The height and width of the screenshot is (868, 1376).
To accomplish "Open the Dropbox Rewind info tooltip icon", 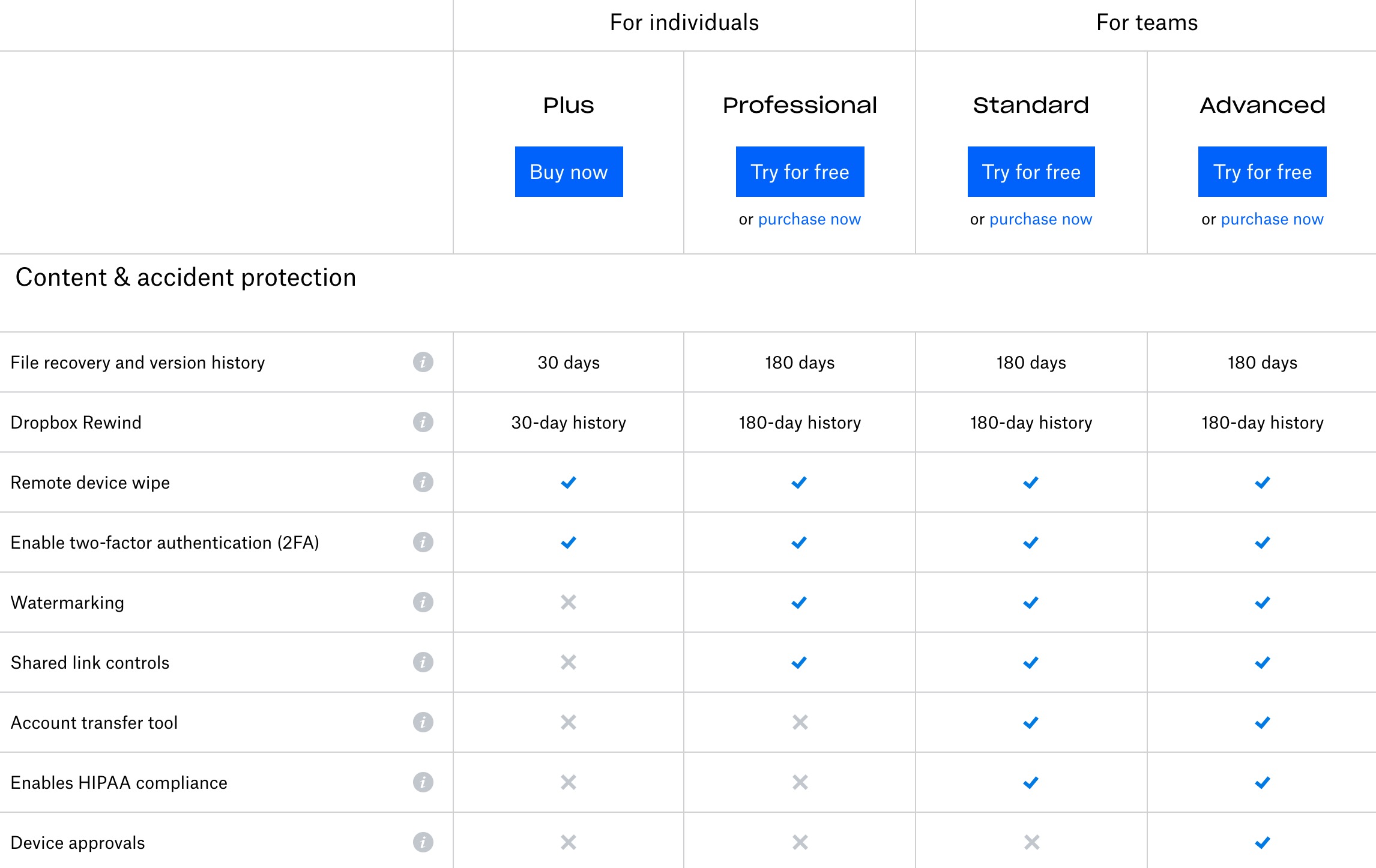I will coord(423,422).
